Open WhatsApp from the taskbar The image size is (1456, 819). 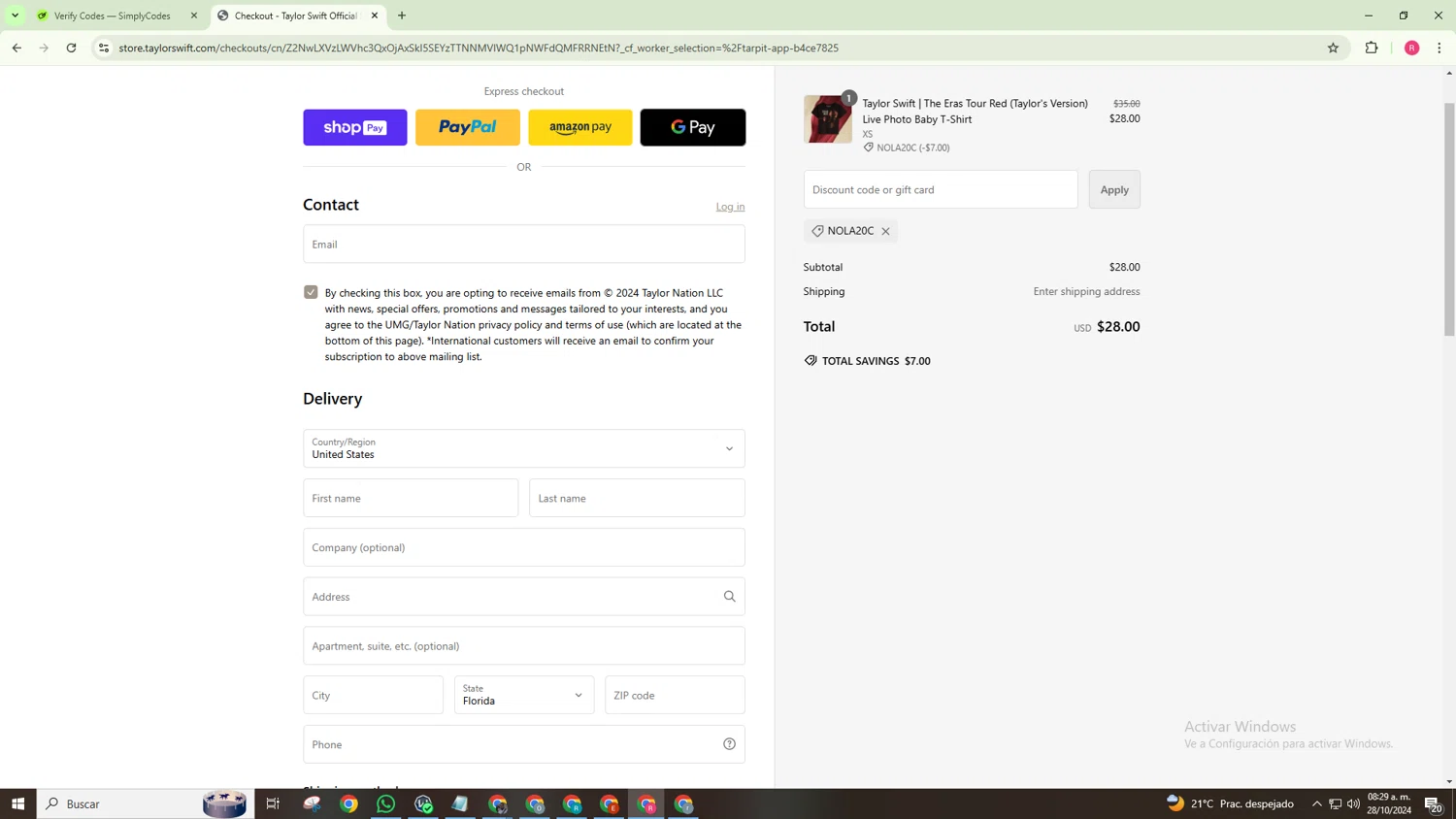click(x=385, y=803)
